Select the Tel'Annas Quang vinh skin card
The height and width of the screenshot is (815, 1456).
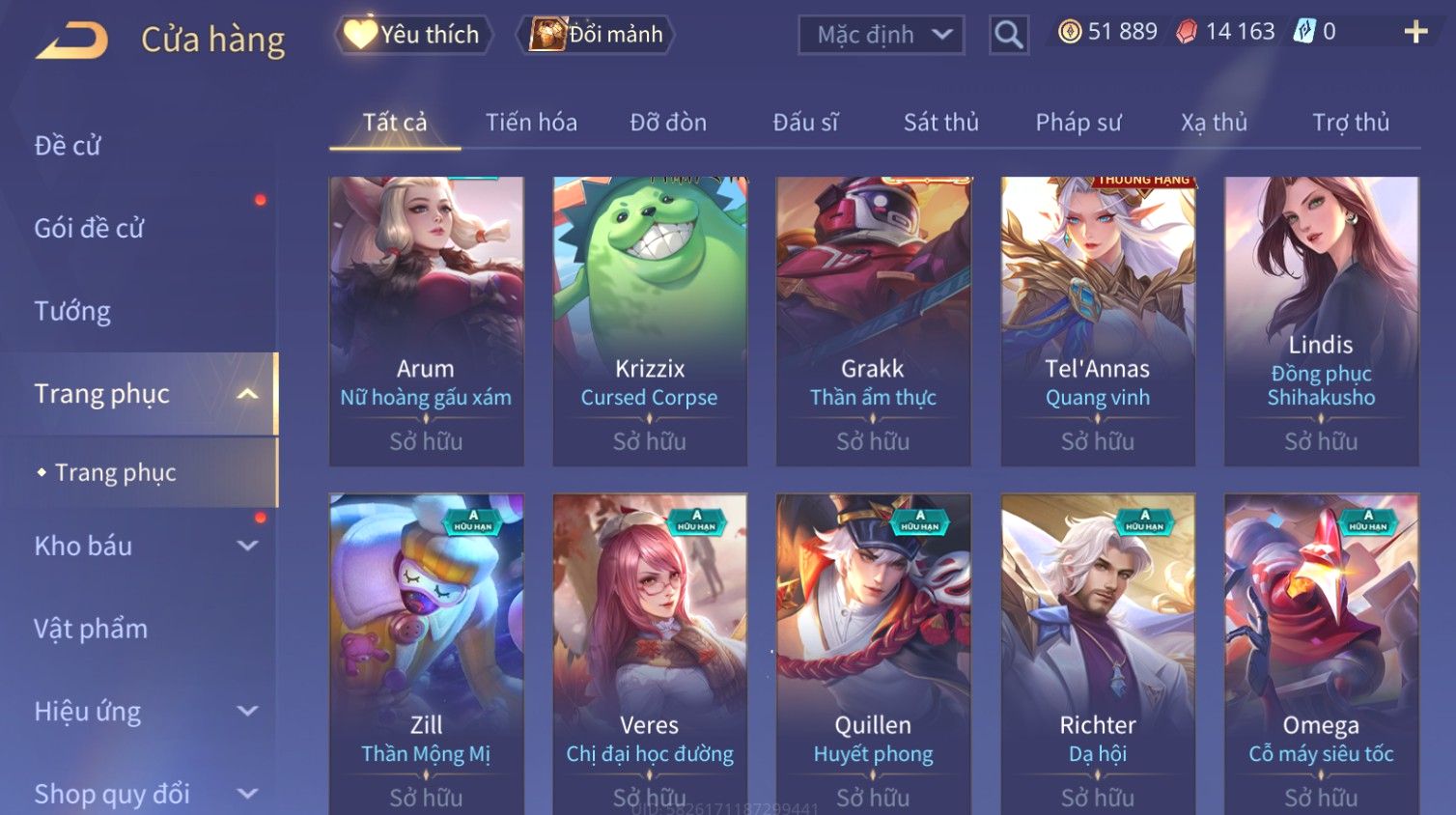point(1098,322)
